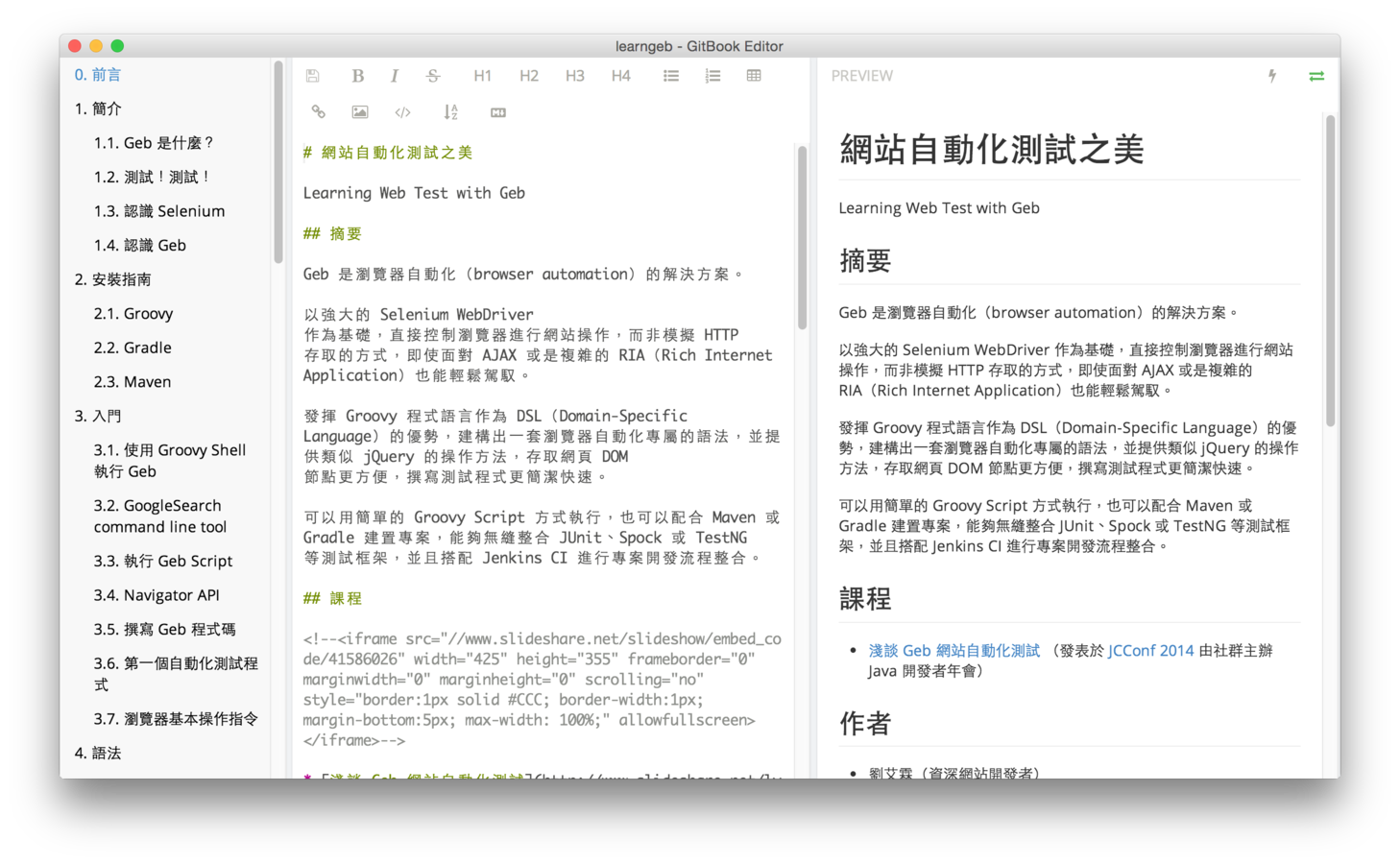Screen dimensions: 1400x864
Task: Open section 3.7. 瀏覽器基本操作指令
Action: pyautogui.click(x=176, y=719)
